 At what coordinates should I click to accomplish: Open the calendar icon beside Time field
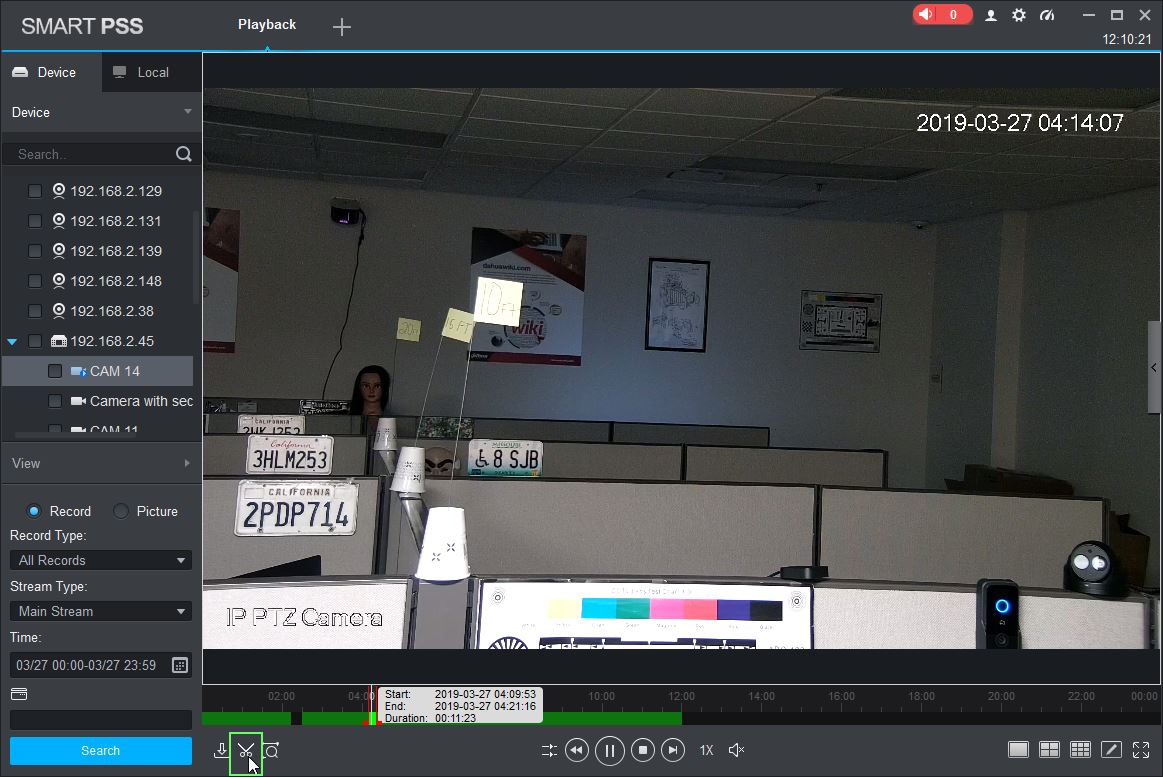(x=180, y=665)
